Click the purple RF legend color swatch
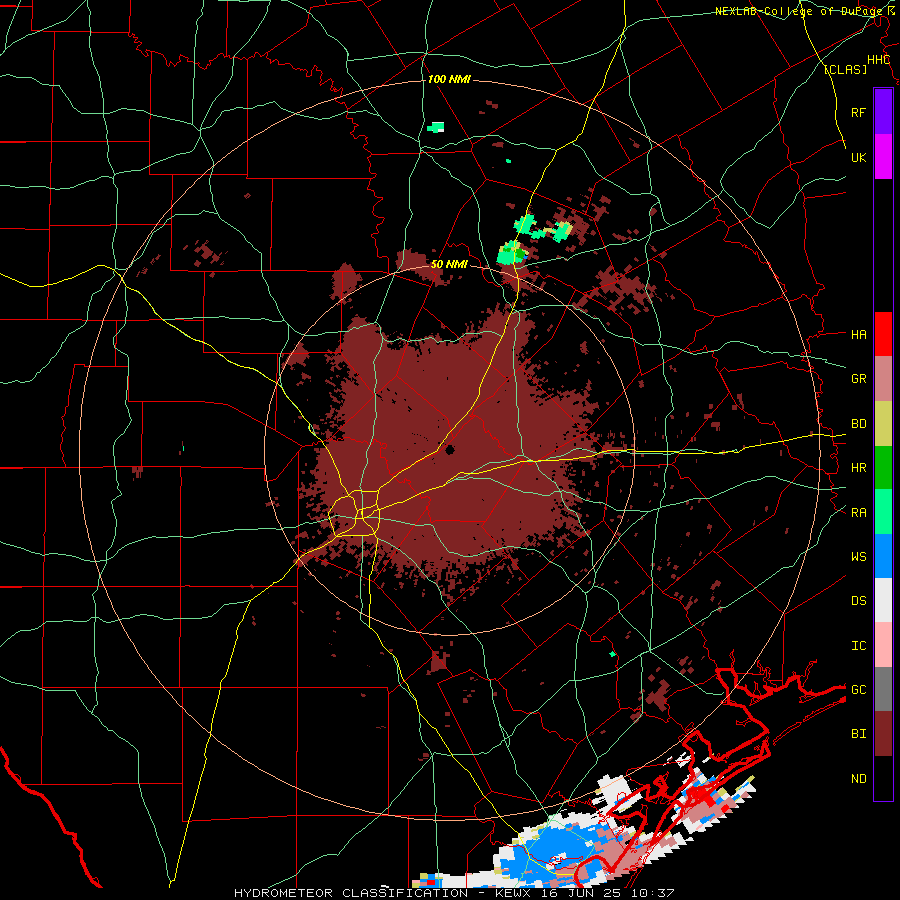This screenshot has height=900, width=900. coord(883,112)
